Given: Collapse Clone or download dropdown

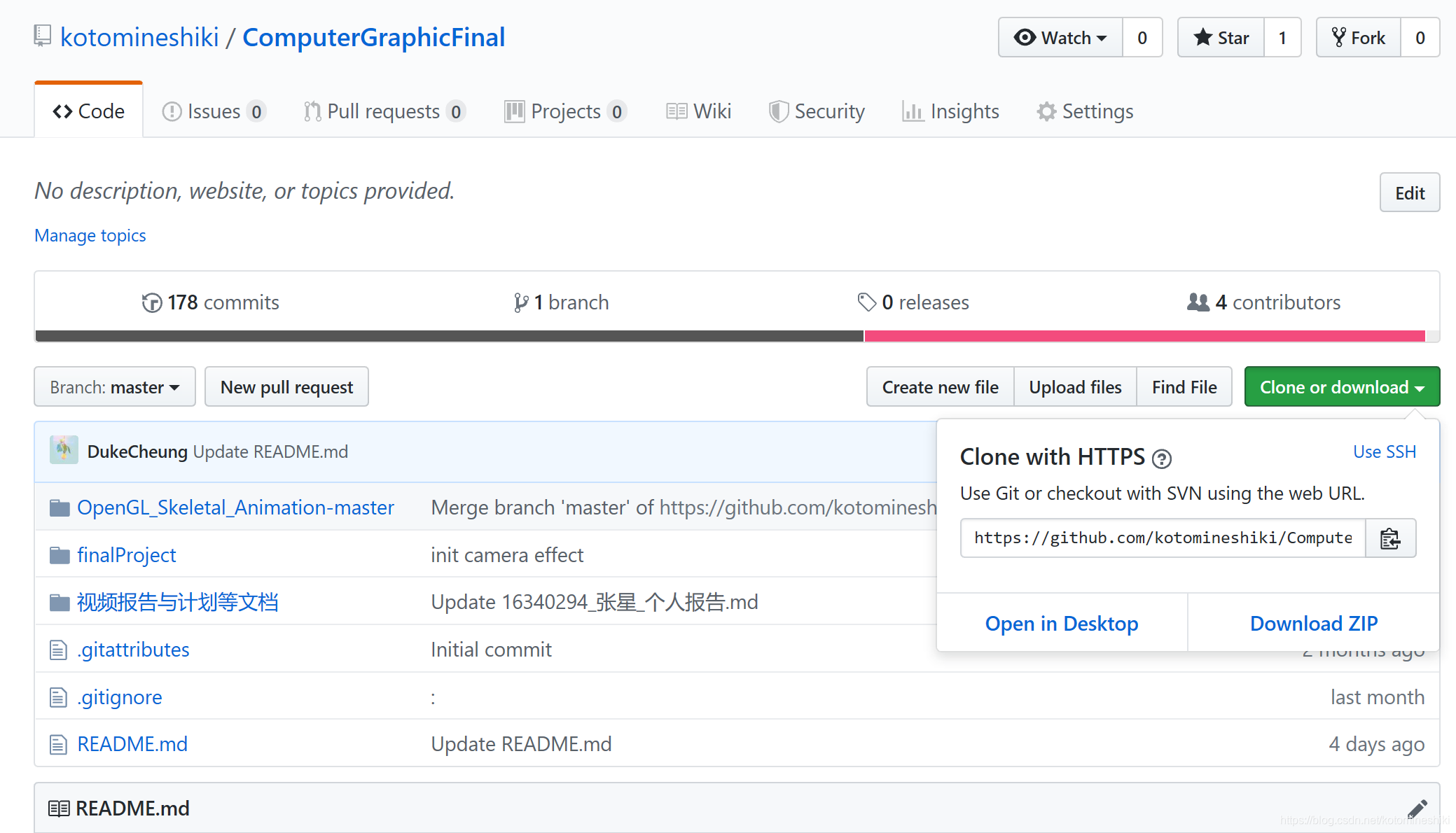Looking at the screenshot, I should tap(1342, 386).
